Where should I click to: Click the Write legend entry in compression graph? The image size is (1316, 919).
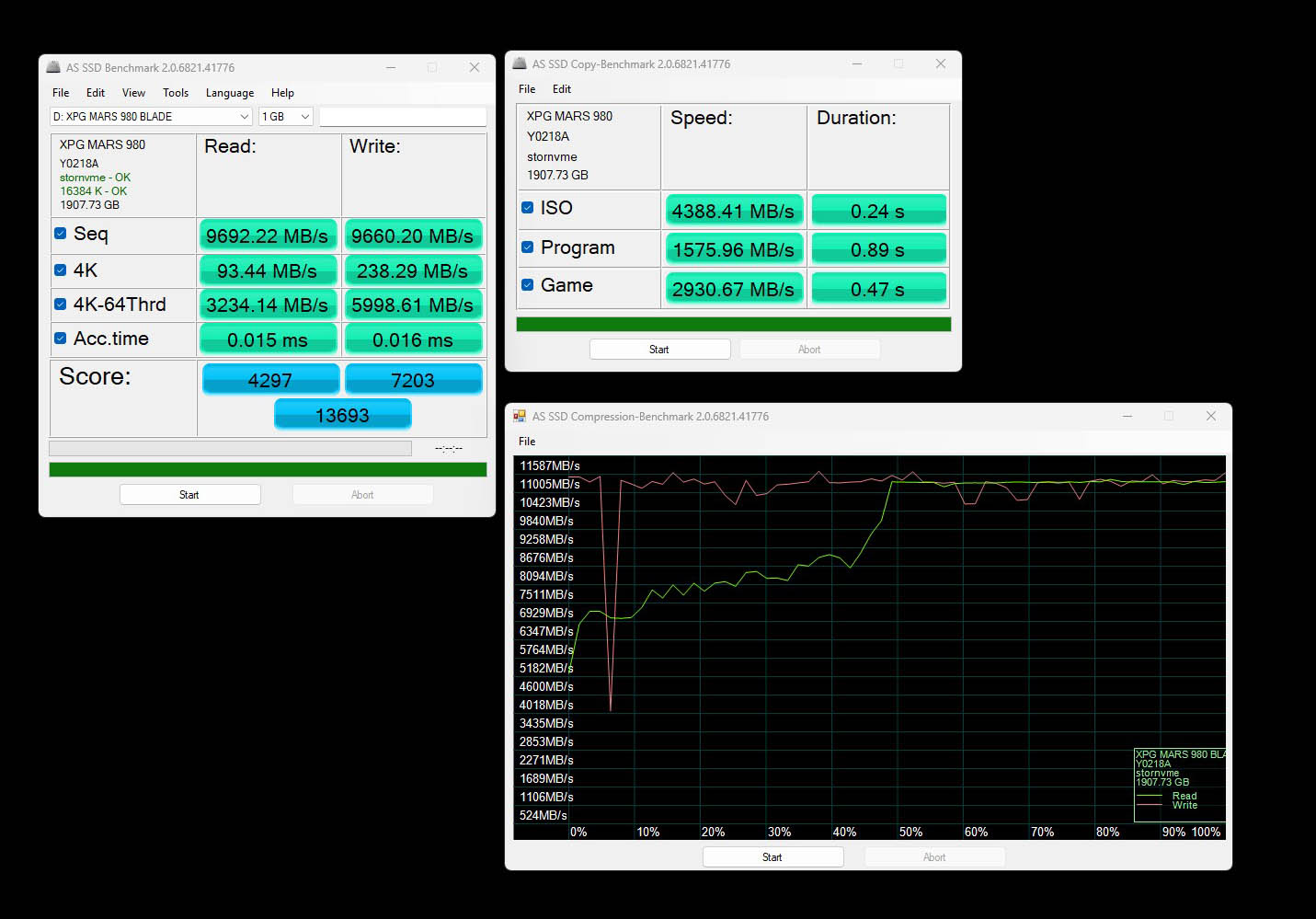coord(1184,805)
